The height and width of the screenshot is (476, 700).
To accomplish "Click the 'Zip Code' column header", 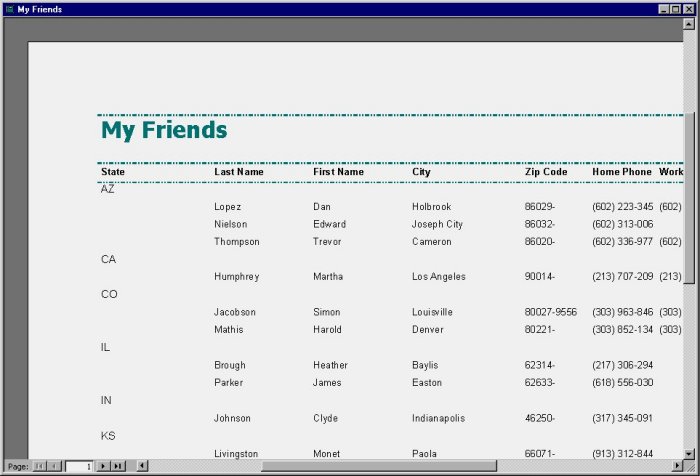I will (x=546, y=172).
